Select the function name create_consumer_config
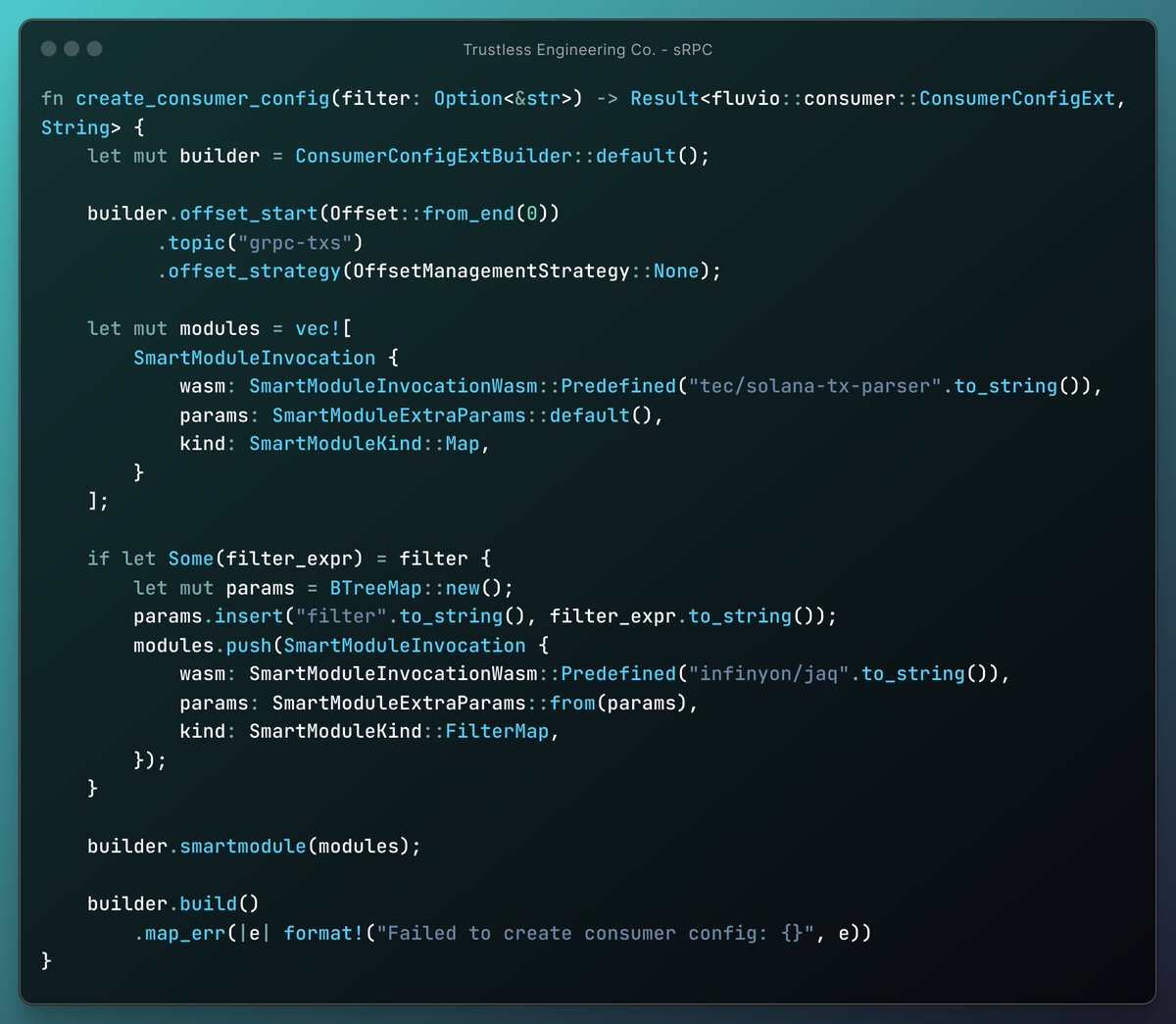Screen dimensions: 1176x1024 203,98
